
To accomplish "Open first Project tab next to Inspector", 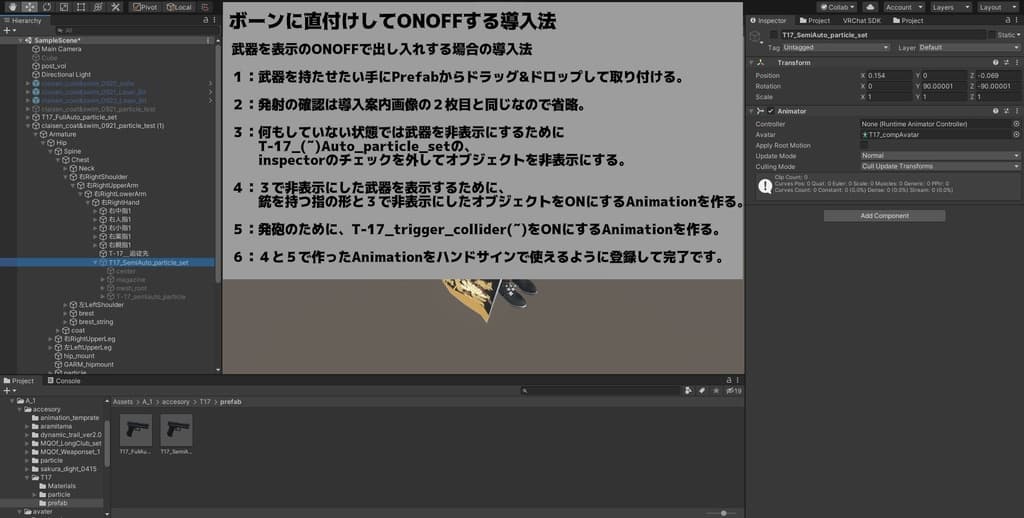I will tap(815, 20).
